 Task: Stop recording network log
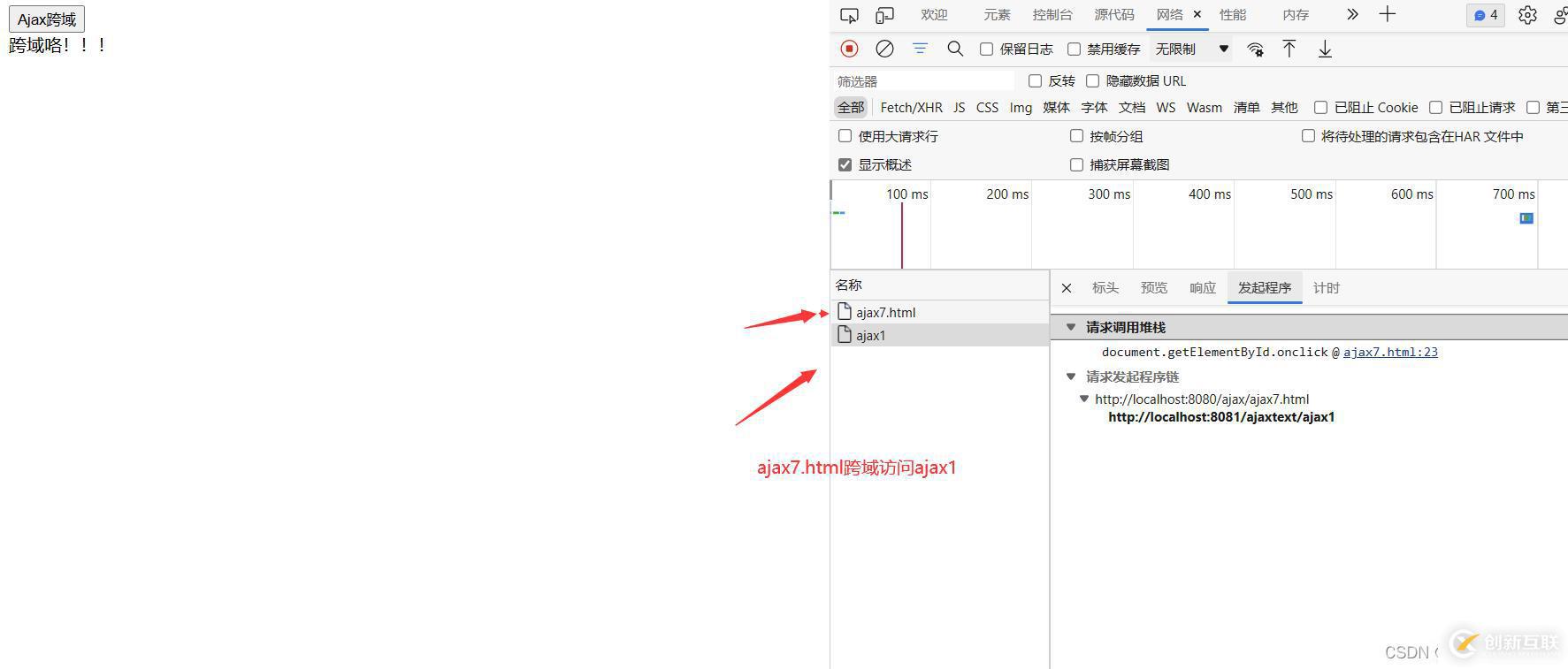pos(849,49)
